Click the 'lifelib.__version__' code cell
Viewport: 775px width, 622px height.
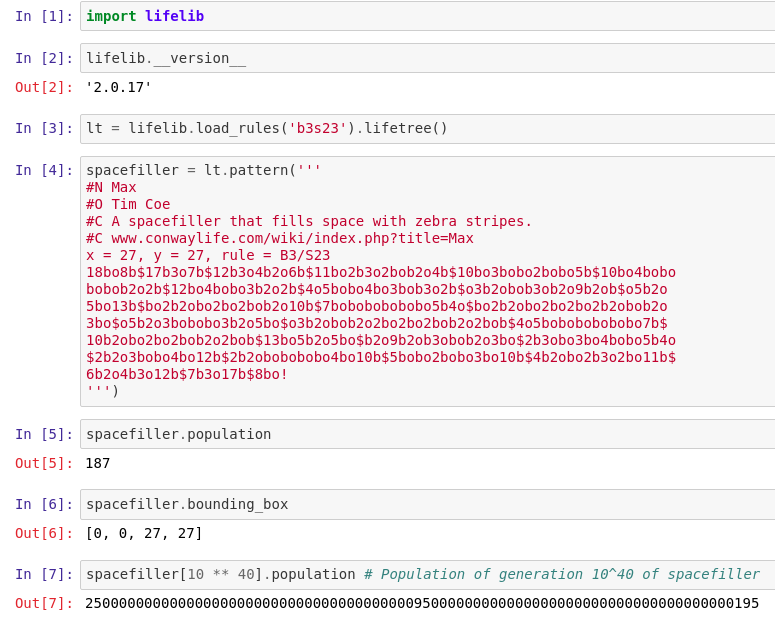(x=428, y=58)
